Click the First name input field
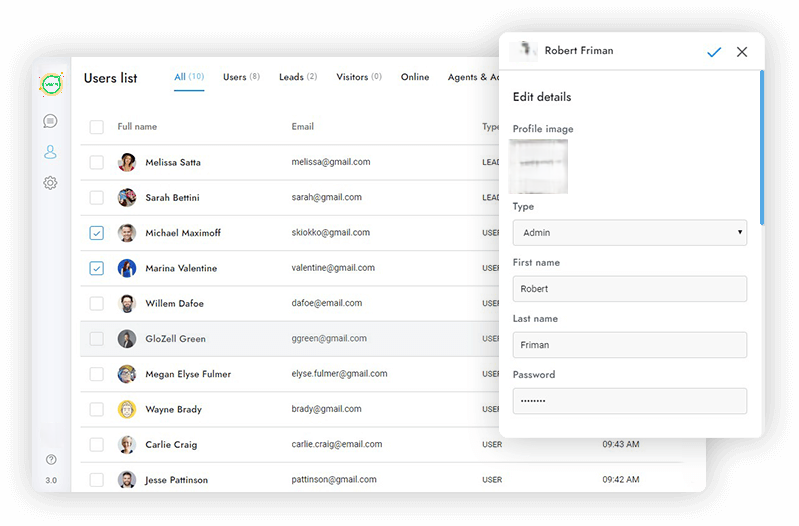799x526 pixels. tap(629, 289)
